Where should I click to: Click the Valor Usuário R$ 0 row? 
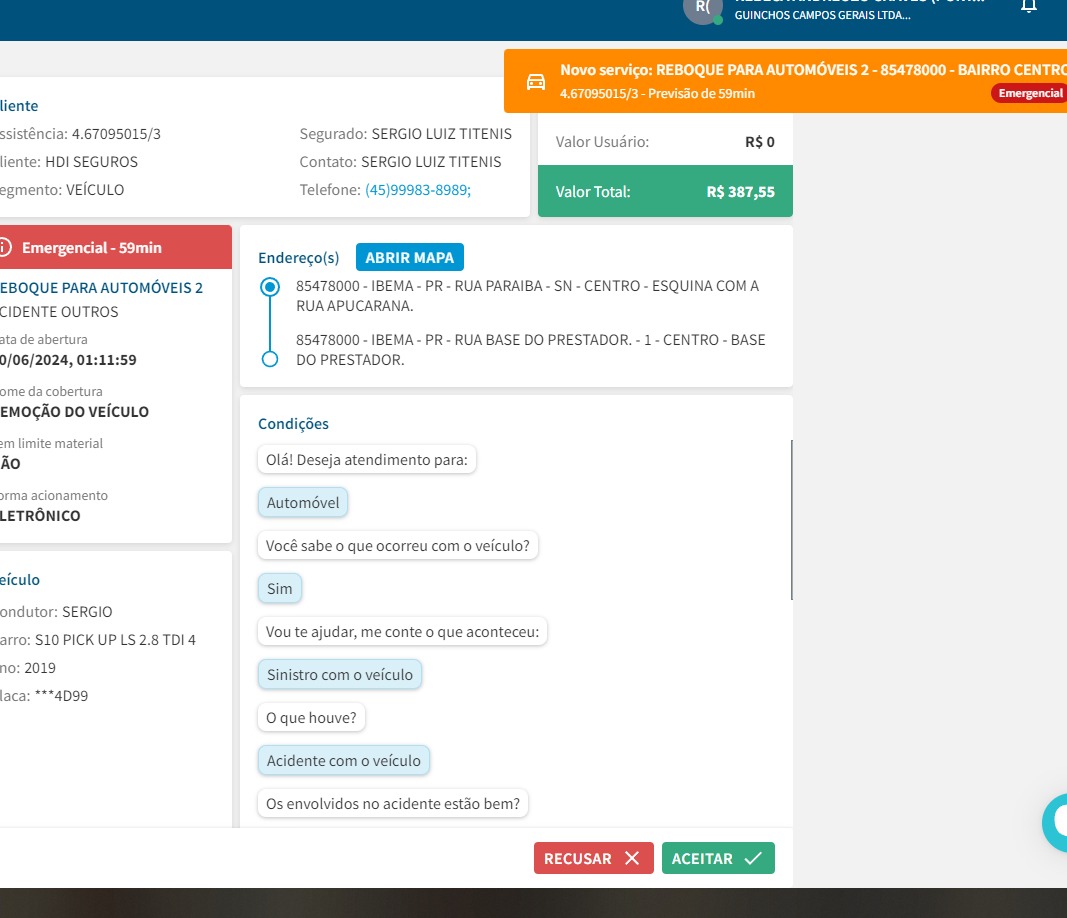click(x=665, y=142)
